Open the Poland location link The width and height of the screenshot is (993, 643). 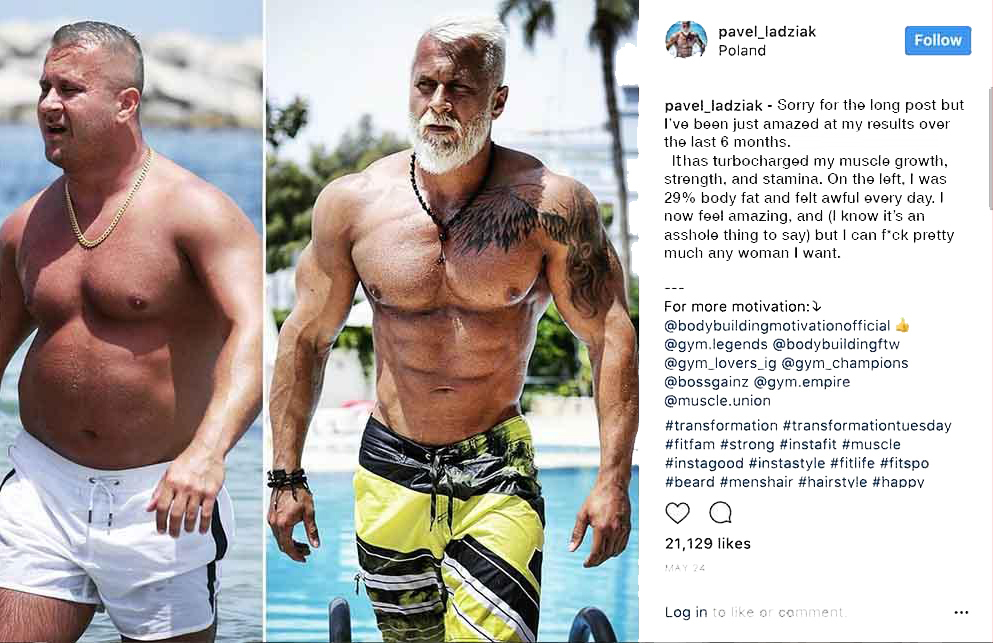[x=742, y=51]
